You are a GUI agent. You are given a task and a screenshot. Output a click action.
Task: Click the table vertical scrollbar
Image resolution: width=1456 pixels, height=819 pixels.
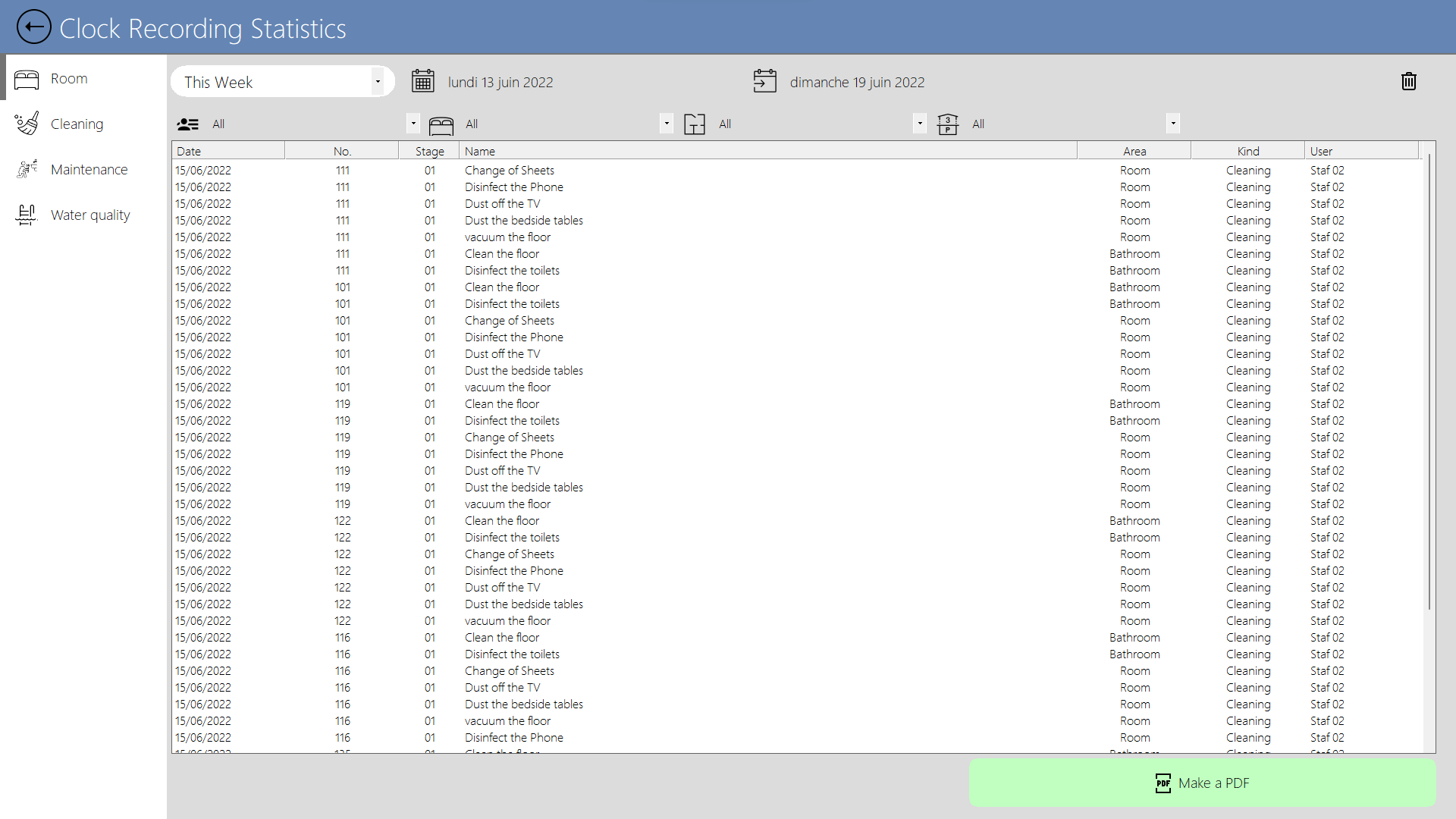point(1429,379)
